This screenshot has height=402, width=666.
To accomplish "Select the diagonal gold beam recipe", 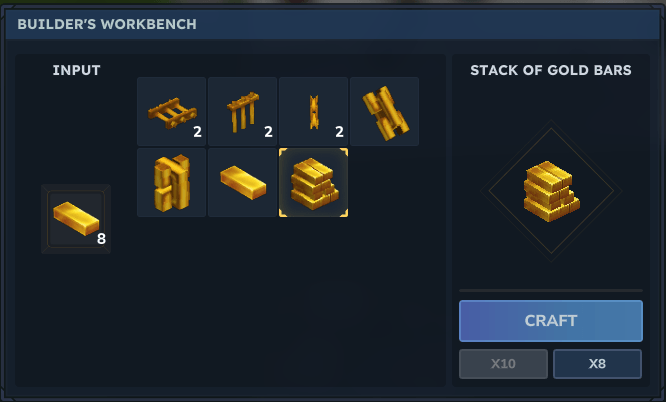I will point(384,111).
